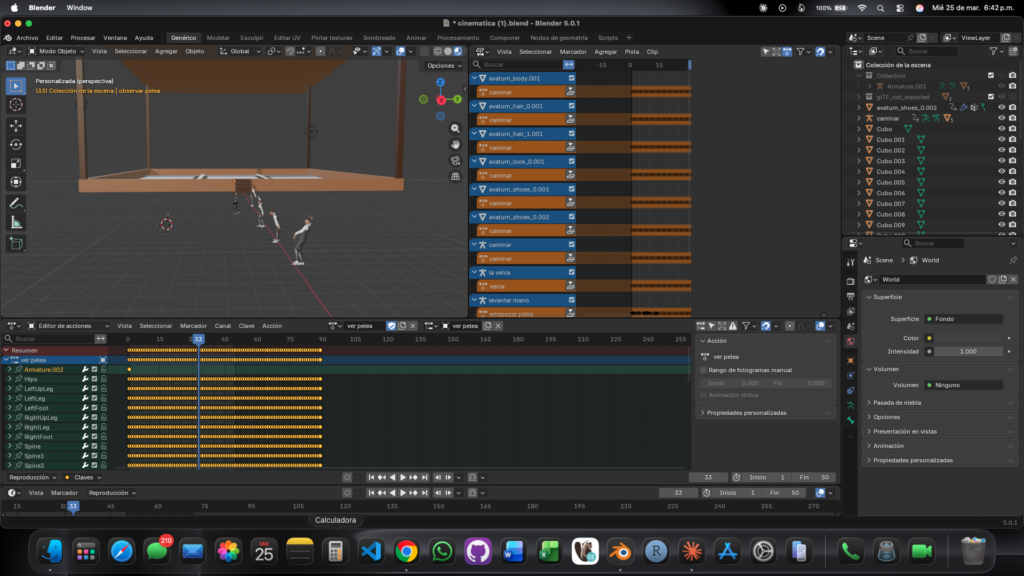Hide Cubo.003 with its eye icon
This screenshot has width=1024, height=576.
pyautogui.click(x=1001, y=161)
